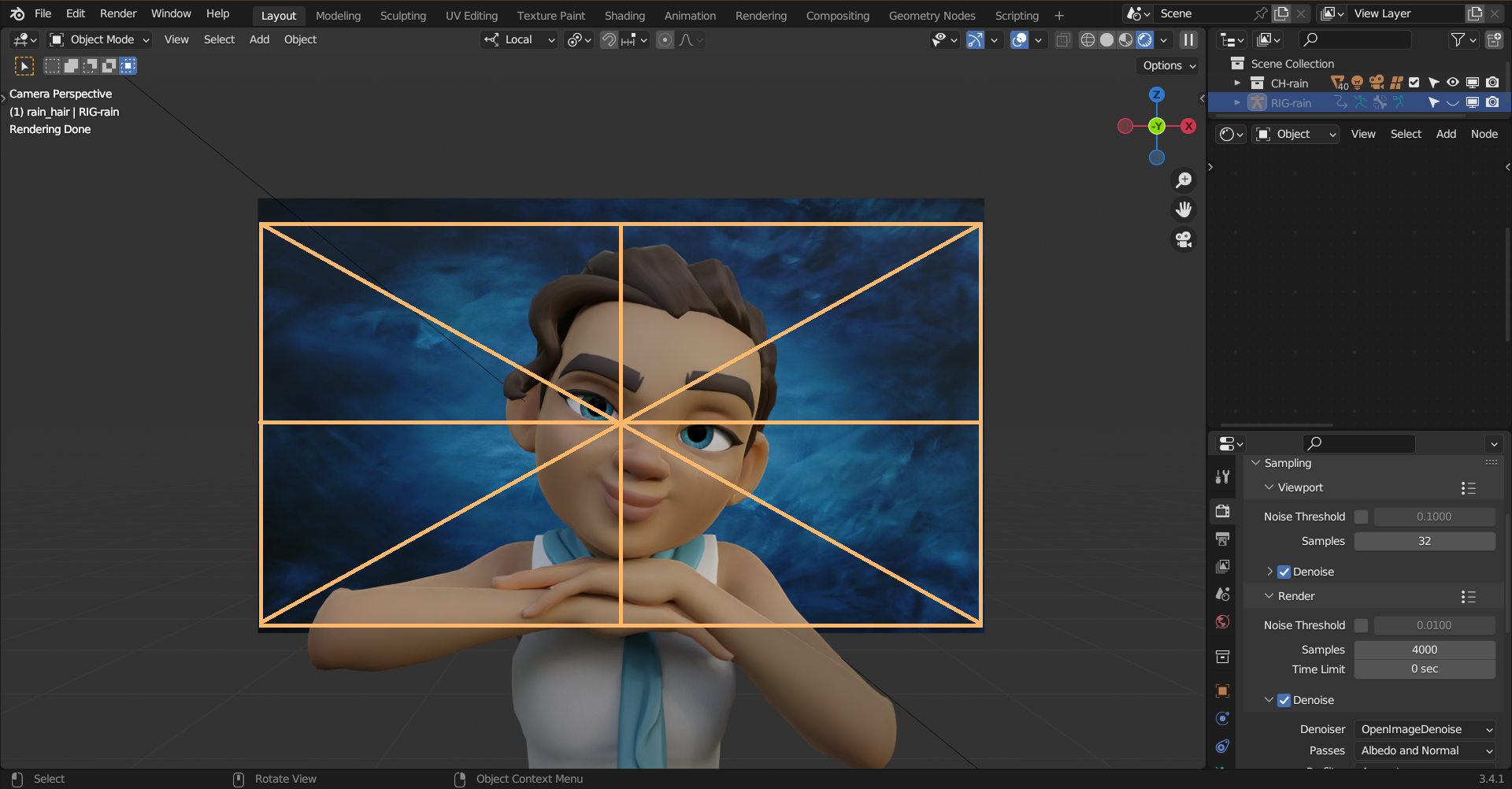Toggle viewport overlays on or off

pos(1020,40)
